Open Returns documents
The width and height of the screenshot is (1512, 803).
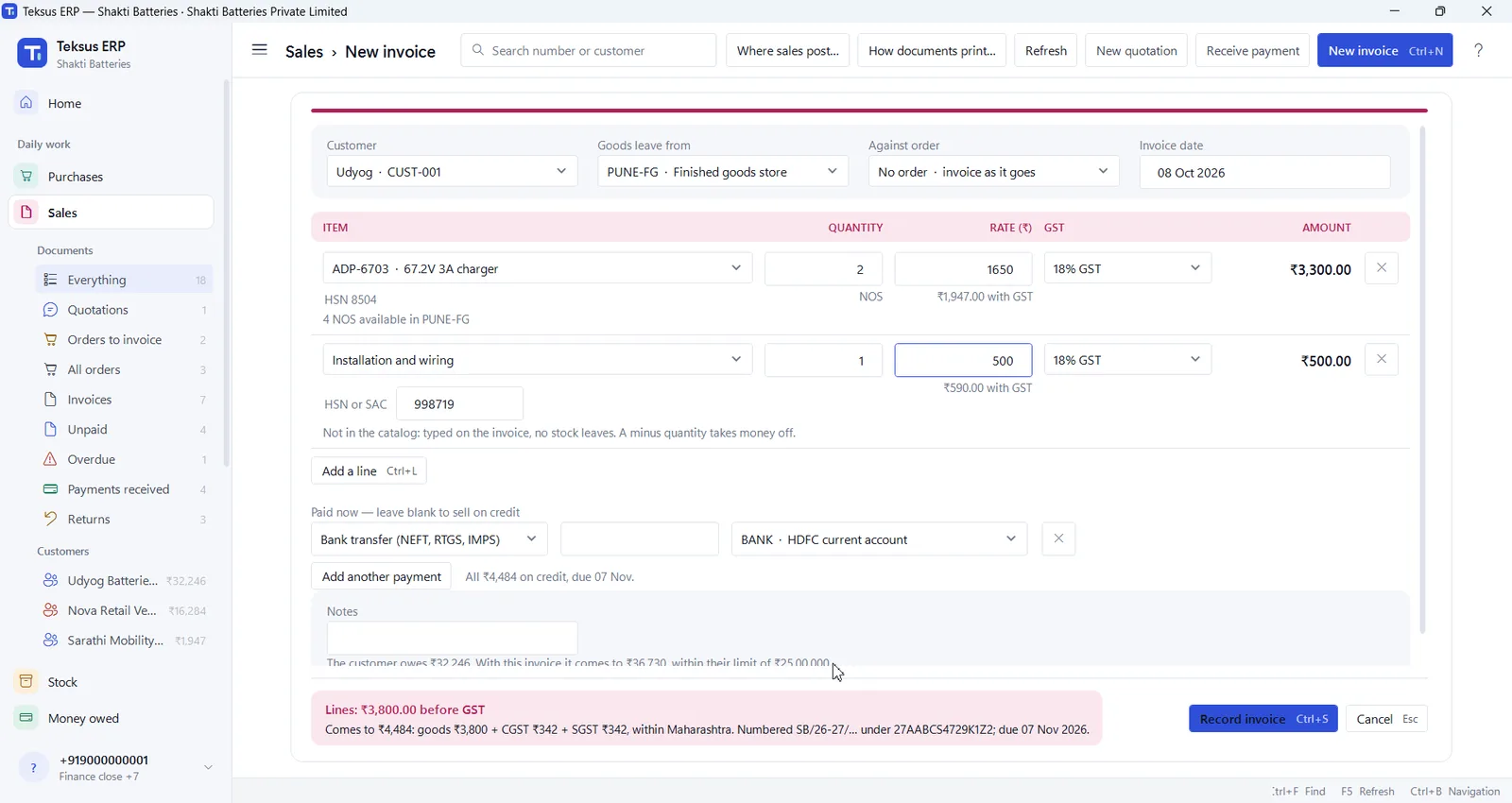coord(125,520)
